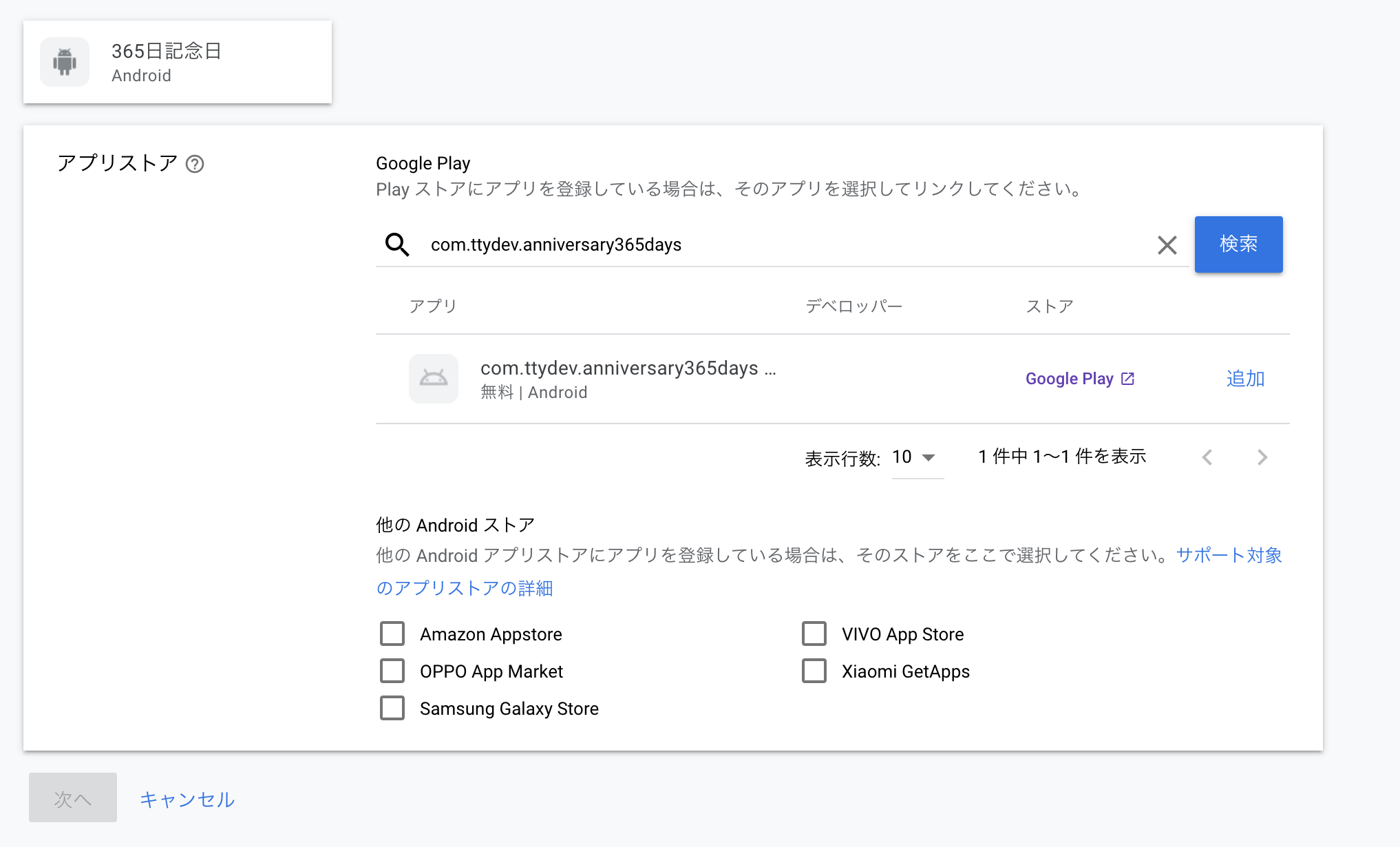Tick the Samsung Galaxy Store checkbox

click(392, 708)
